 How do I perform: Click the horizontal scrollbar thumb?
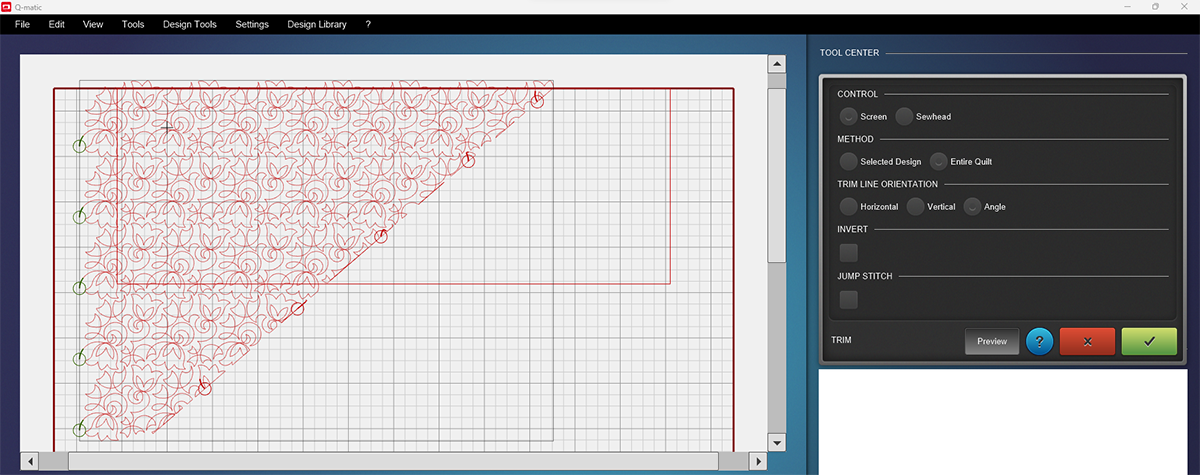(x=392, y=461)
